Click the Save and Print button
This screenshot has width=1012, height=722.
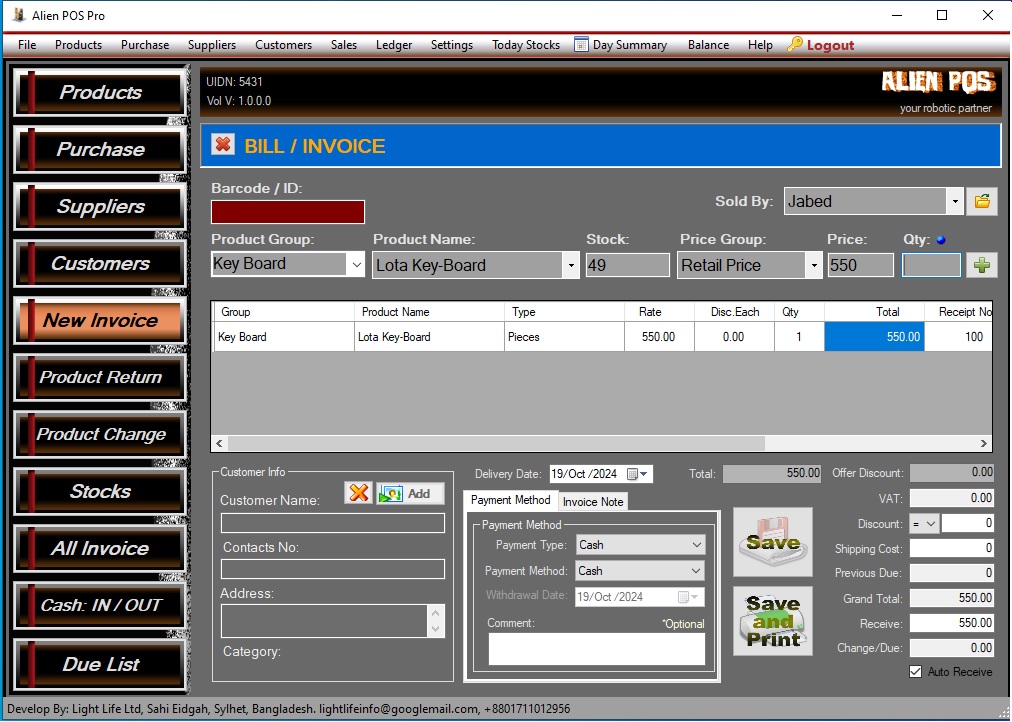[x=772, y=620]
